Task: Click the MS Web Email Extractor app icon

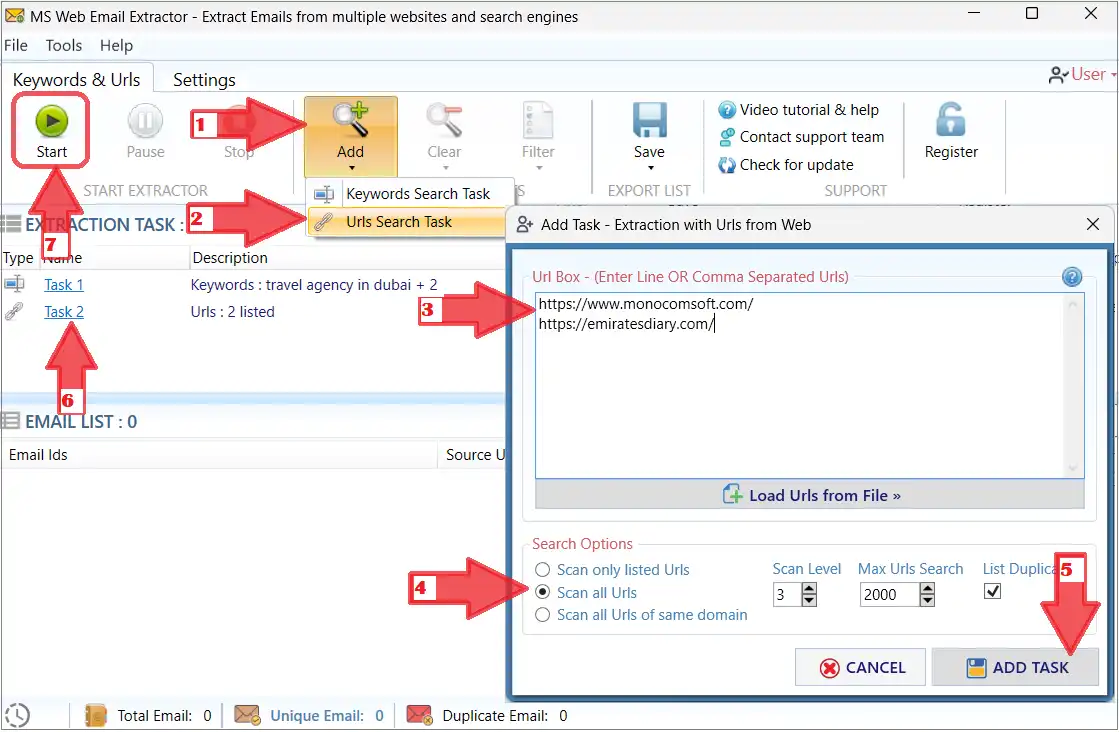Action: [14, 15]
